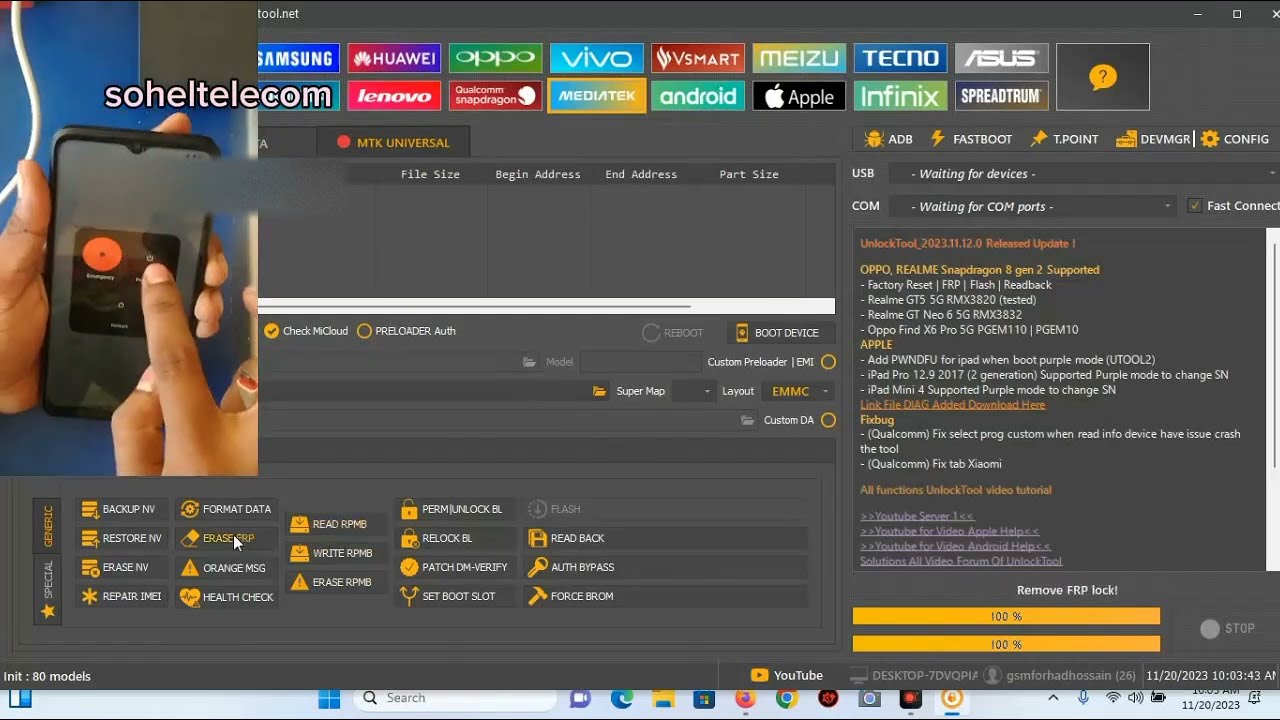
Task: Open the Apple brand section
Action: pos(798,96)
